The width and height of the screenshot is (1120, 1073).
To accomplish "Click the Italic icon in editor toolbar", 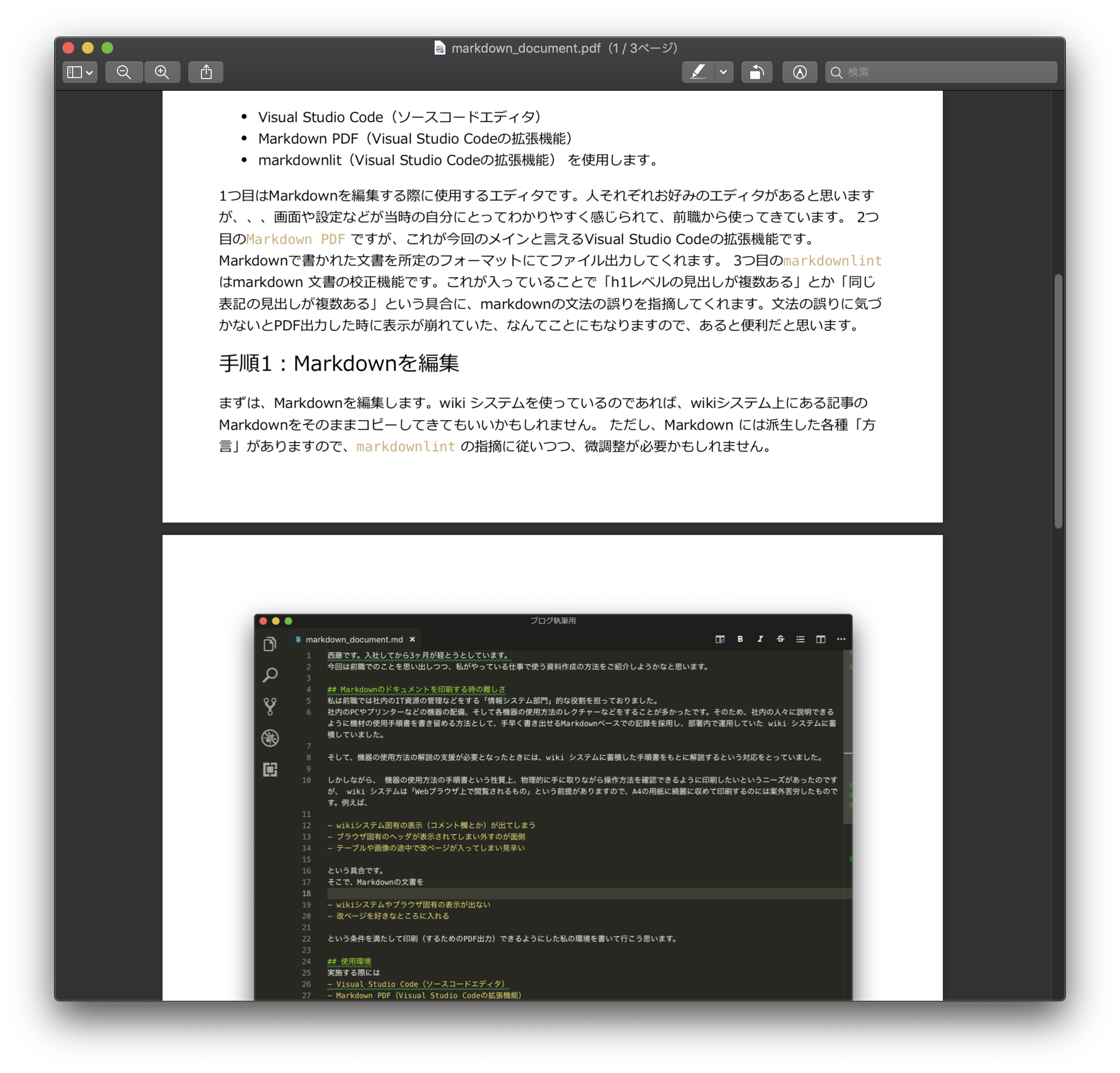I will (x=760, y=639).
